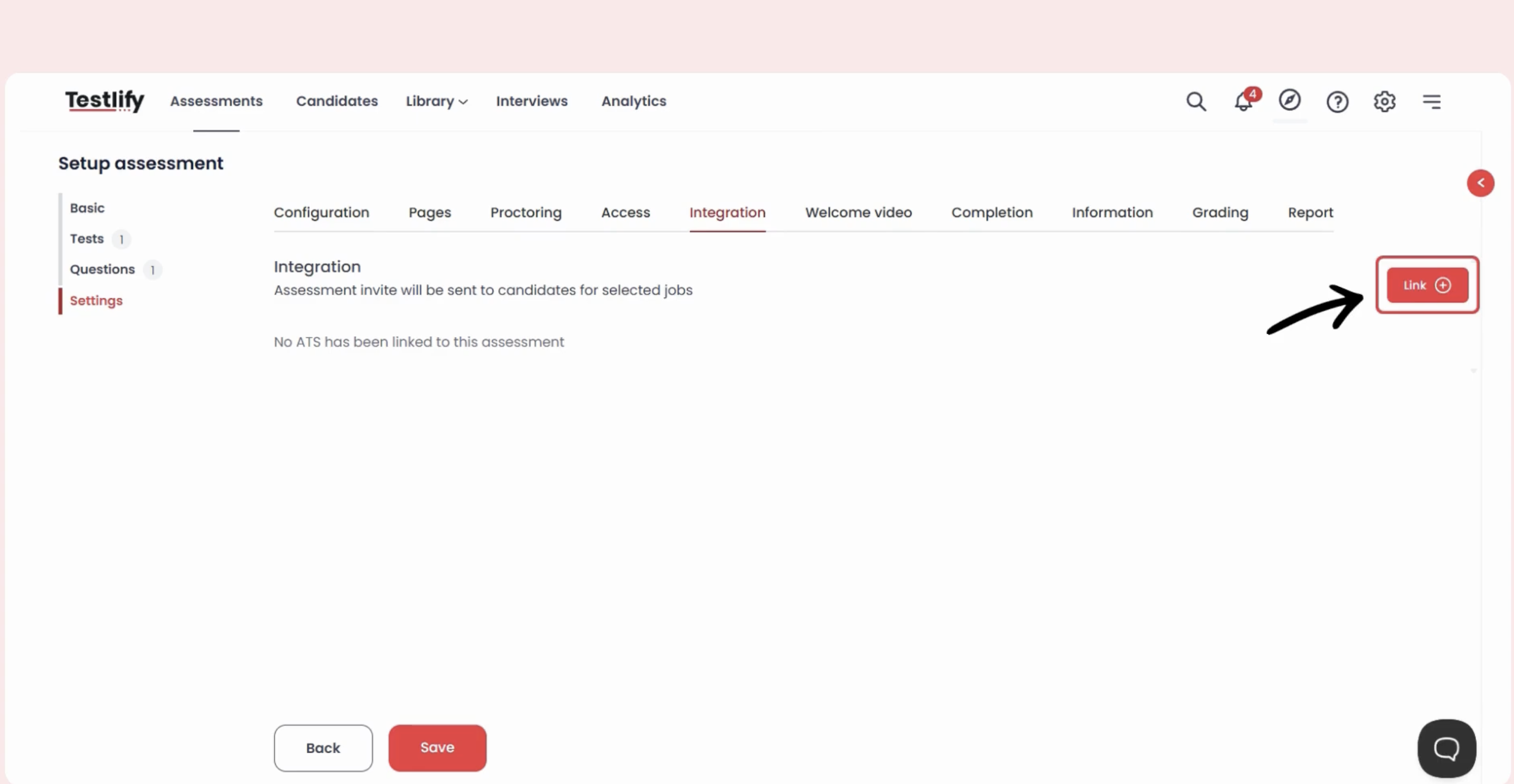Open the hamburger menu icon

click(x=1432, y=101)
